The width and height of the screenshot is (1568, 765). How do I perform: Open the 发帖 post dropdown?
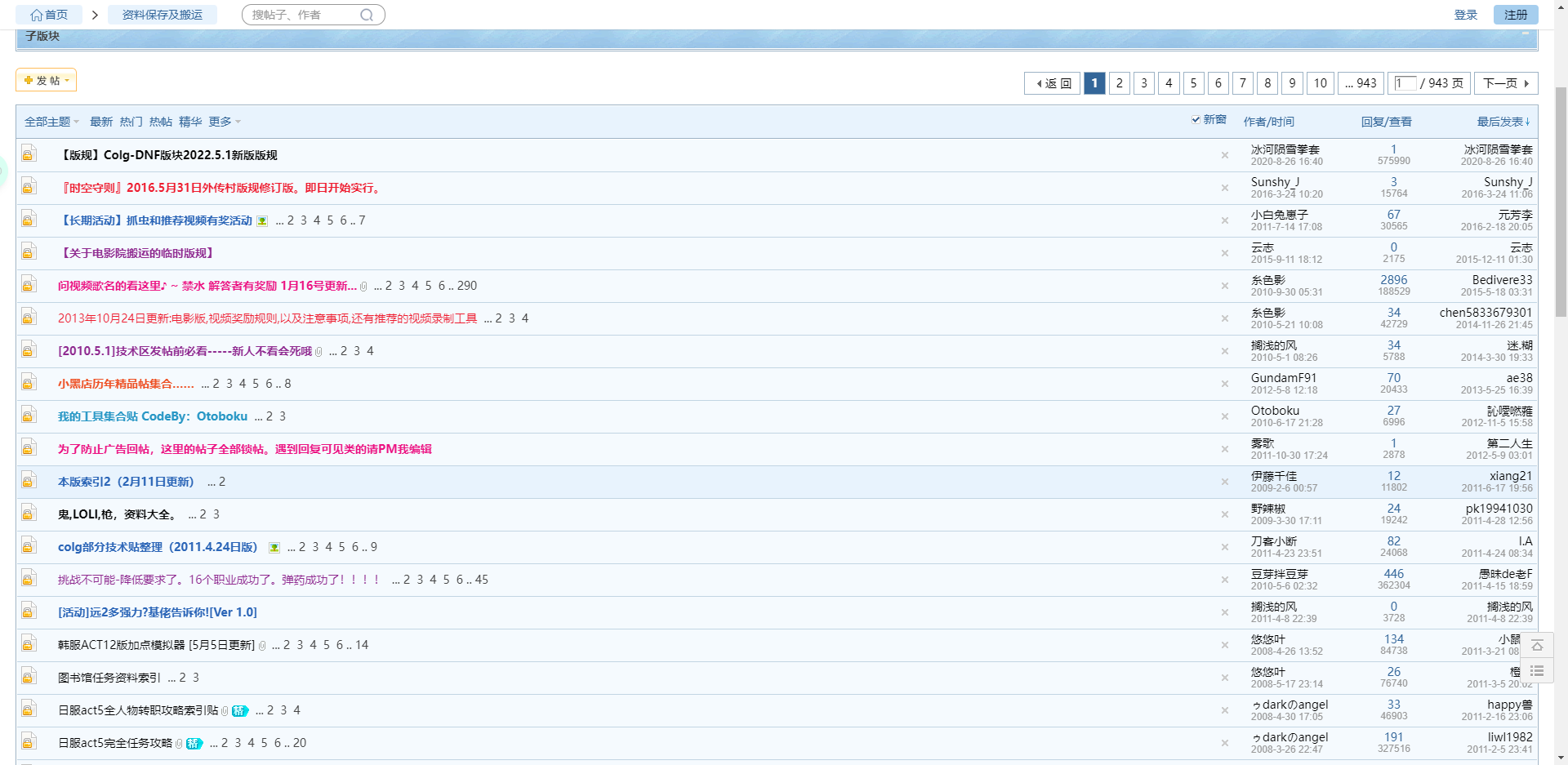46,80
